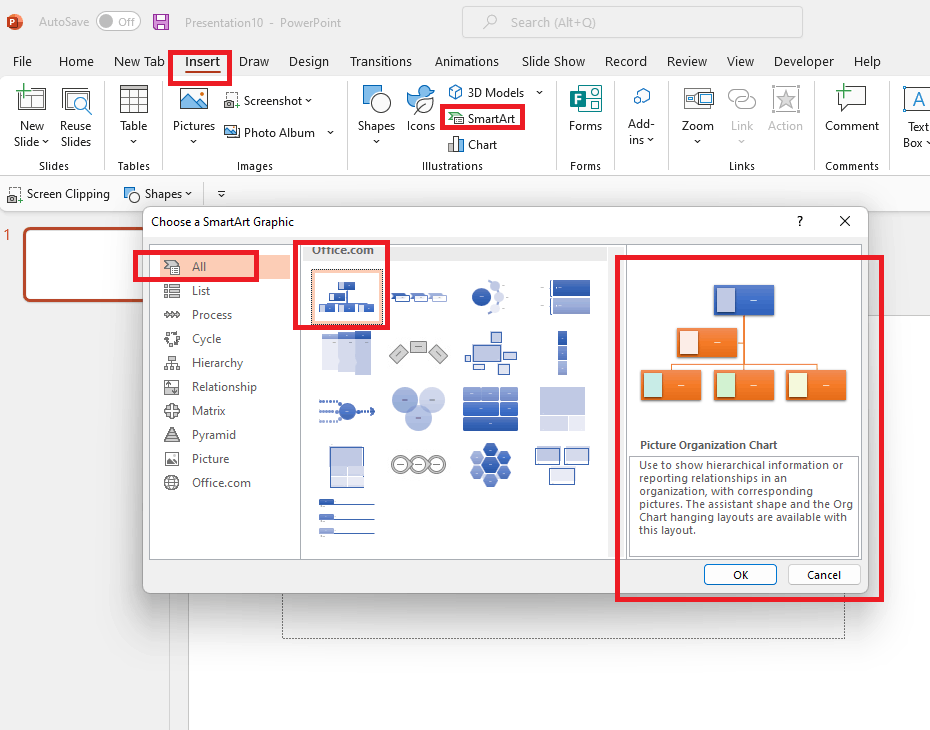Insert a Chart from ribbon
Screen dimensions: 930x730
tap(473, 145)
